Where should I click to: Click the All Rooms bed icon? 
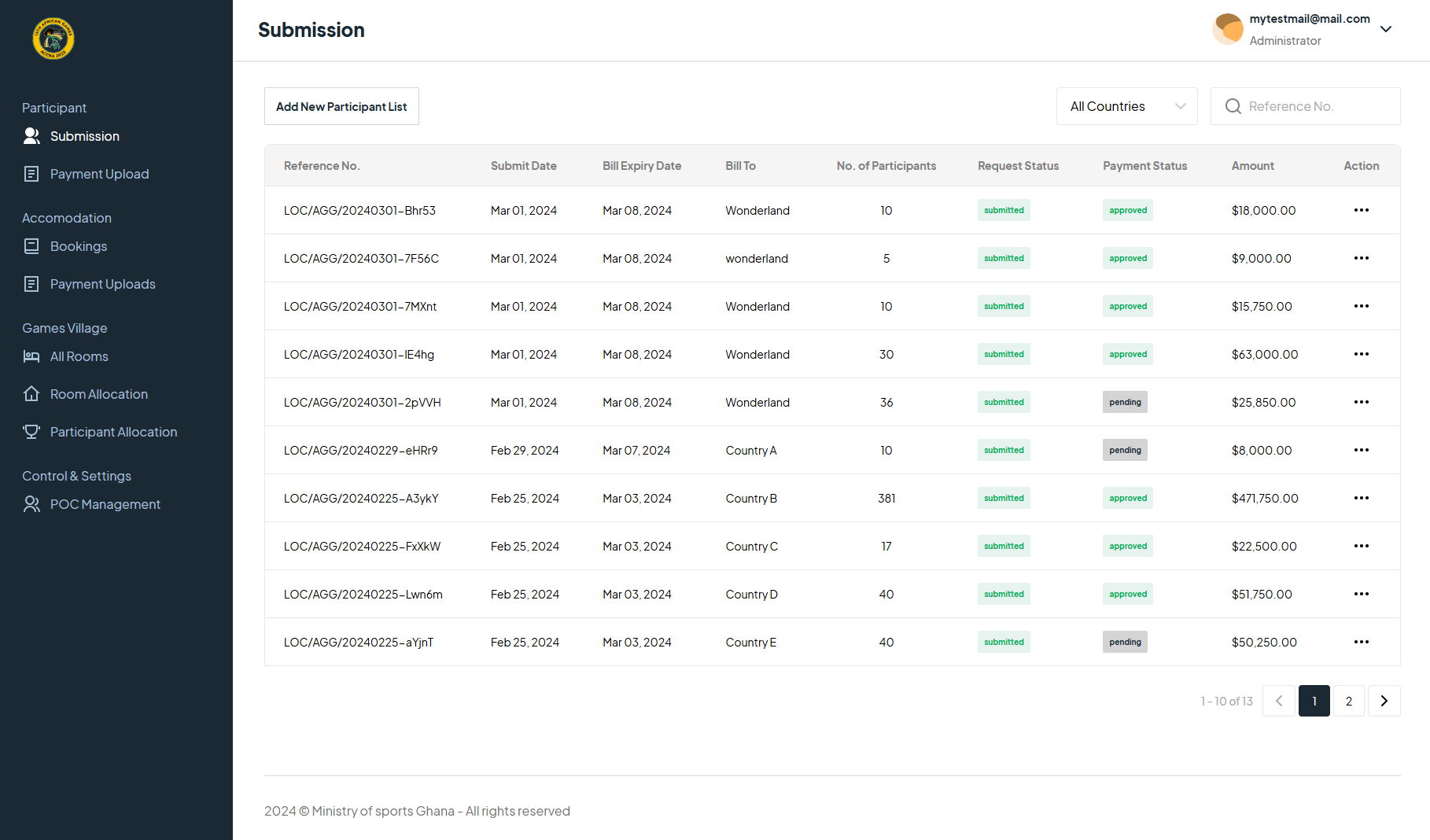pyautogui.click(x=31, y=356)
